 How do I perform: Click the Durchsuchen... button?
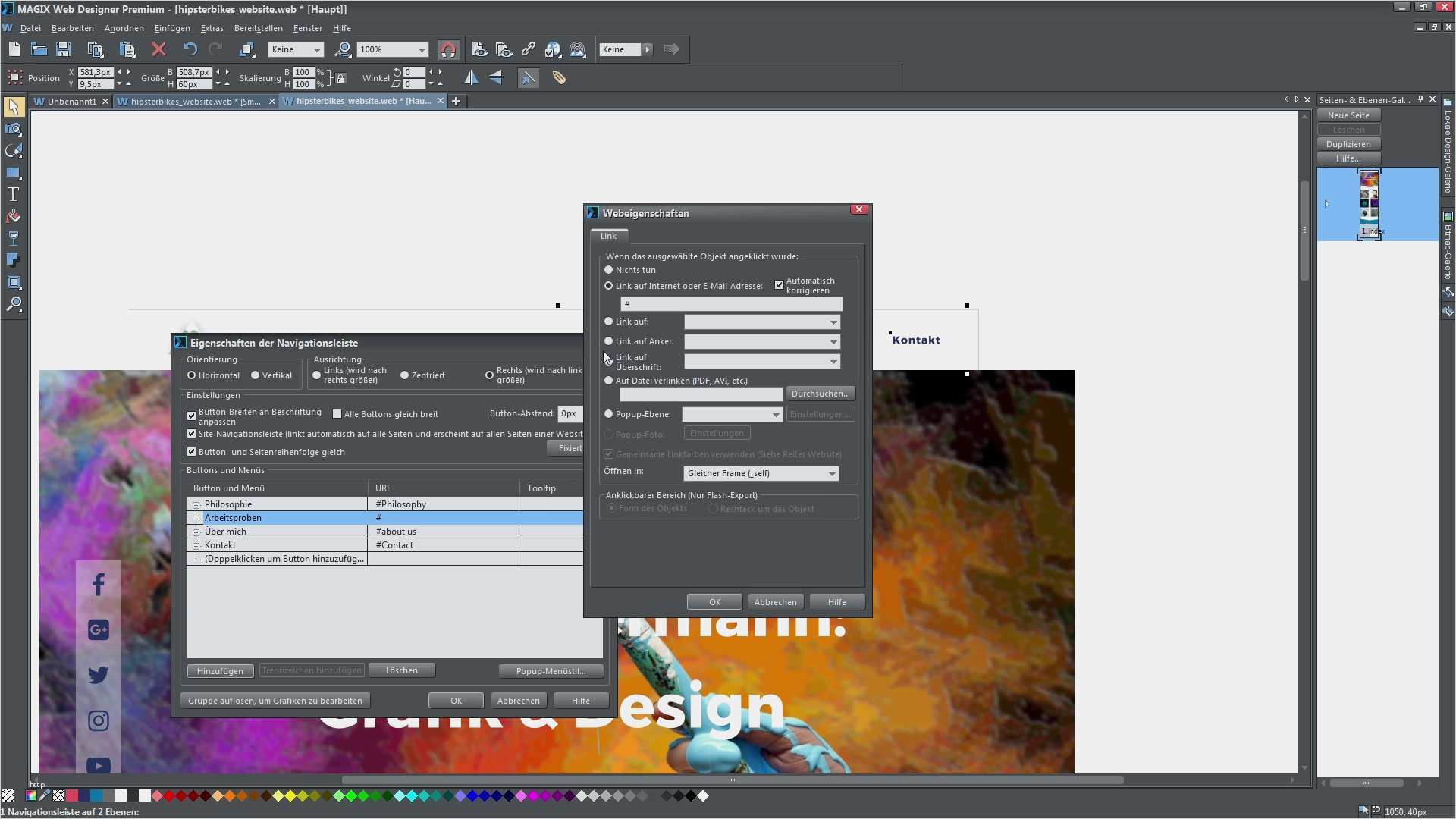820,394
